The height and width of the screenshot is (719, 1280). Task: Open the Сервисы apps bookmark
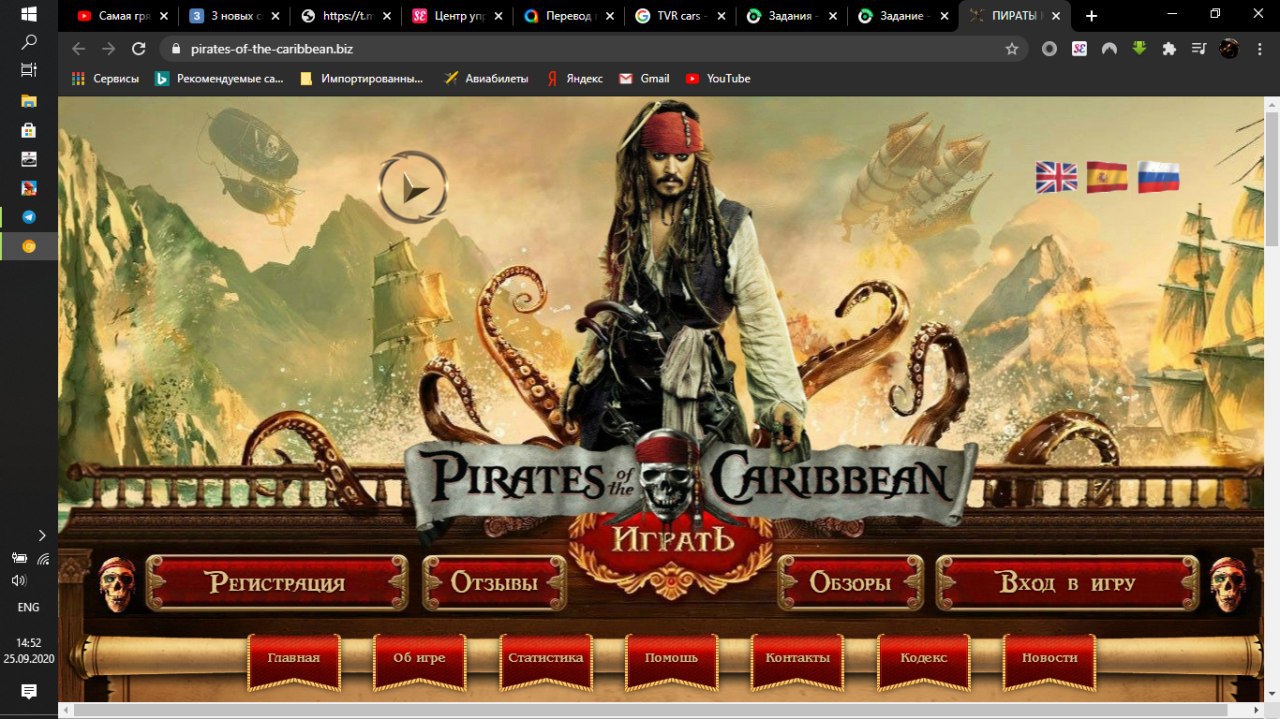[x=105, y=78]
